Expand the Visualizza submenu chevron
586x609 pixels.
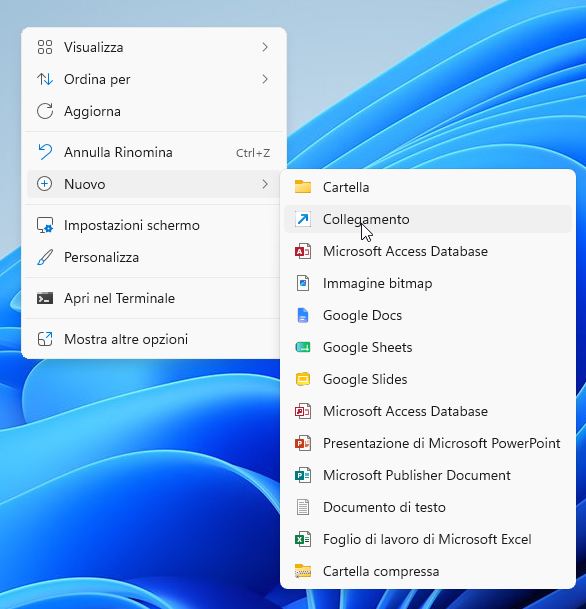(x=265, y=47)
